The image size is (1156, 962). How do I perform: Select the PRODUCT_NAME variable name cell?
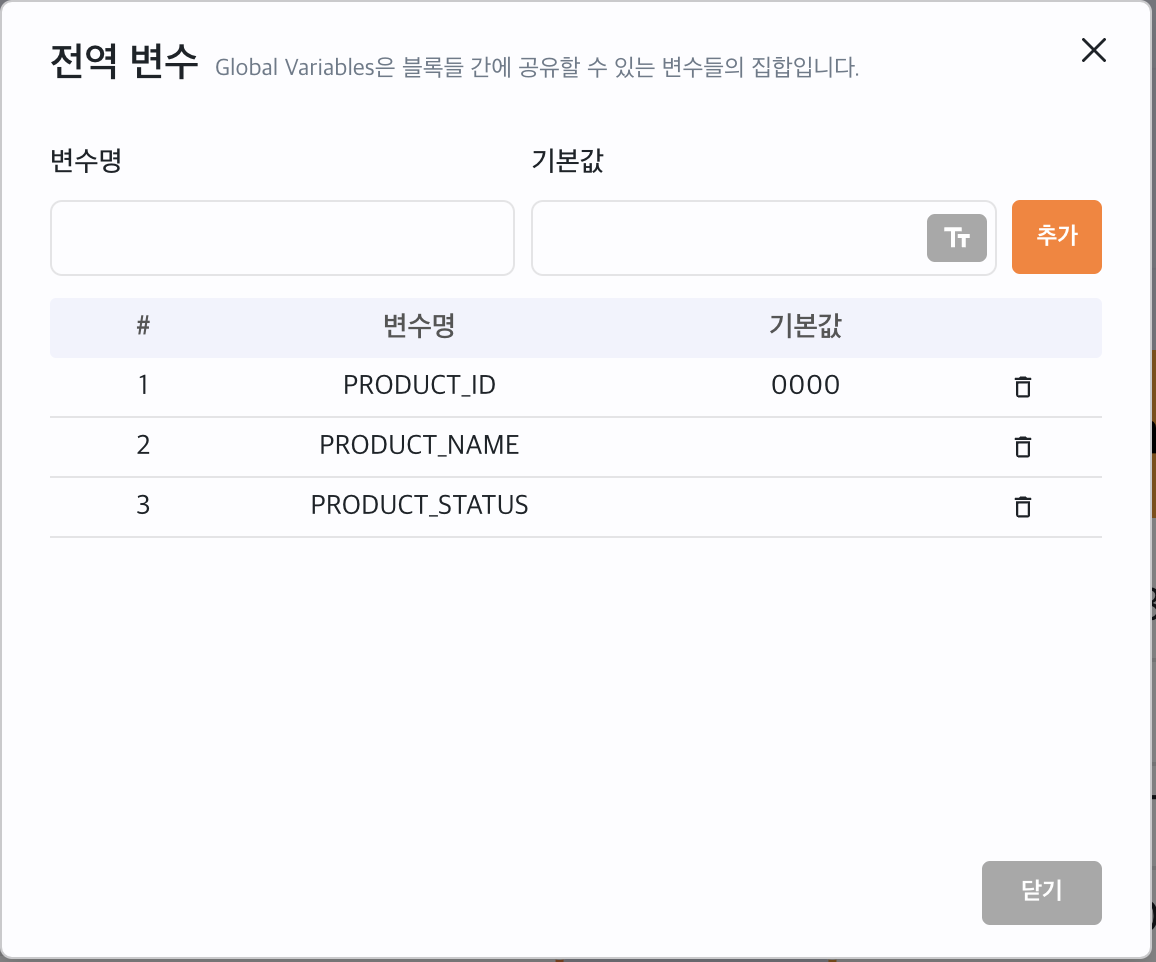tap(419, 445)
